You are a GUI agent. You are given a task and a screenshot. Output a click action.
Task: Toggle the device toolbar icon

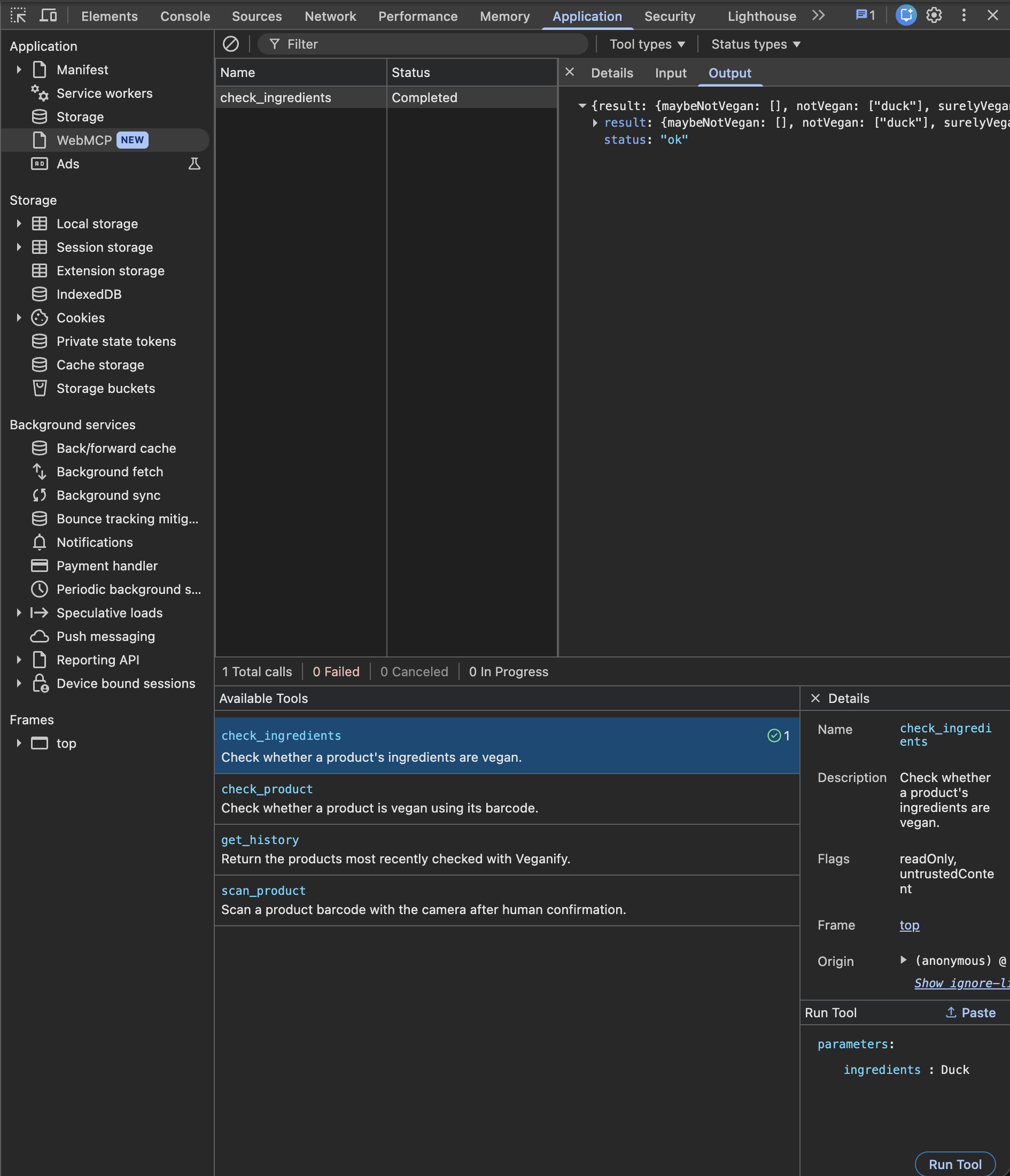click(x=48, y=16)
